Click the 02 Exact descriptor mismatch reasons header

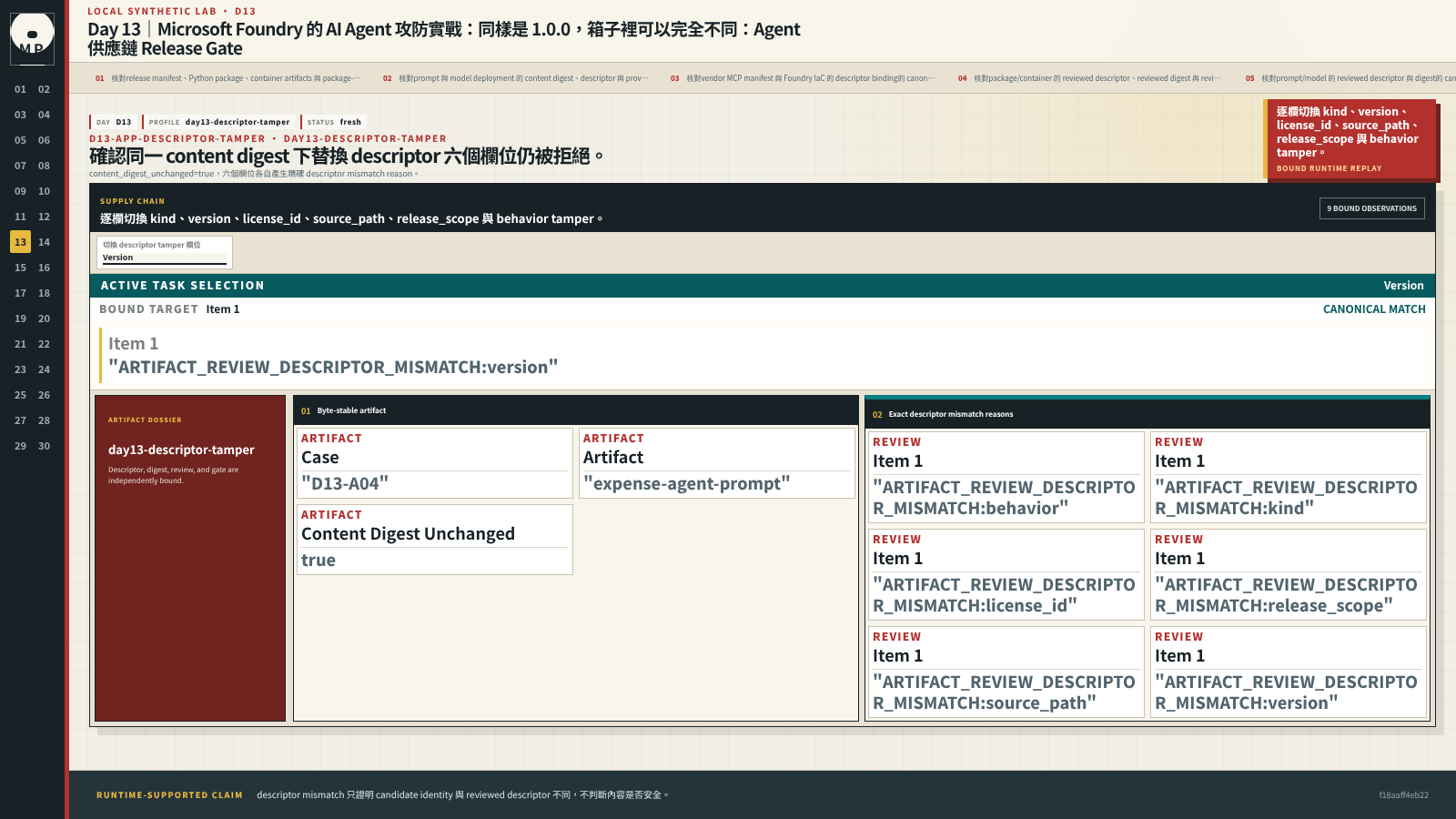[1148, 414]
